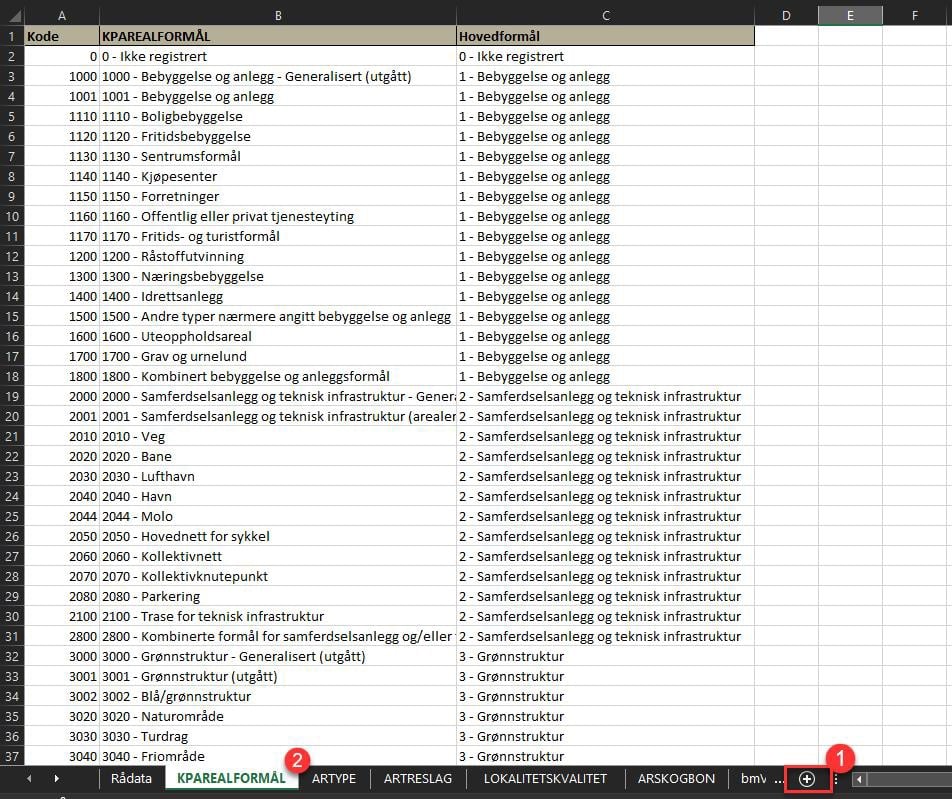Select row 20 header
This screenshot has height=799, width=952.
pyautogui.click(x=11, y=416)
